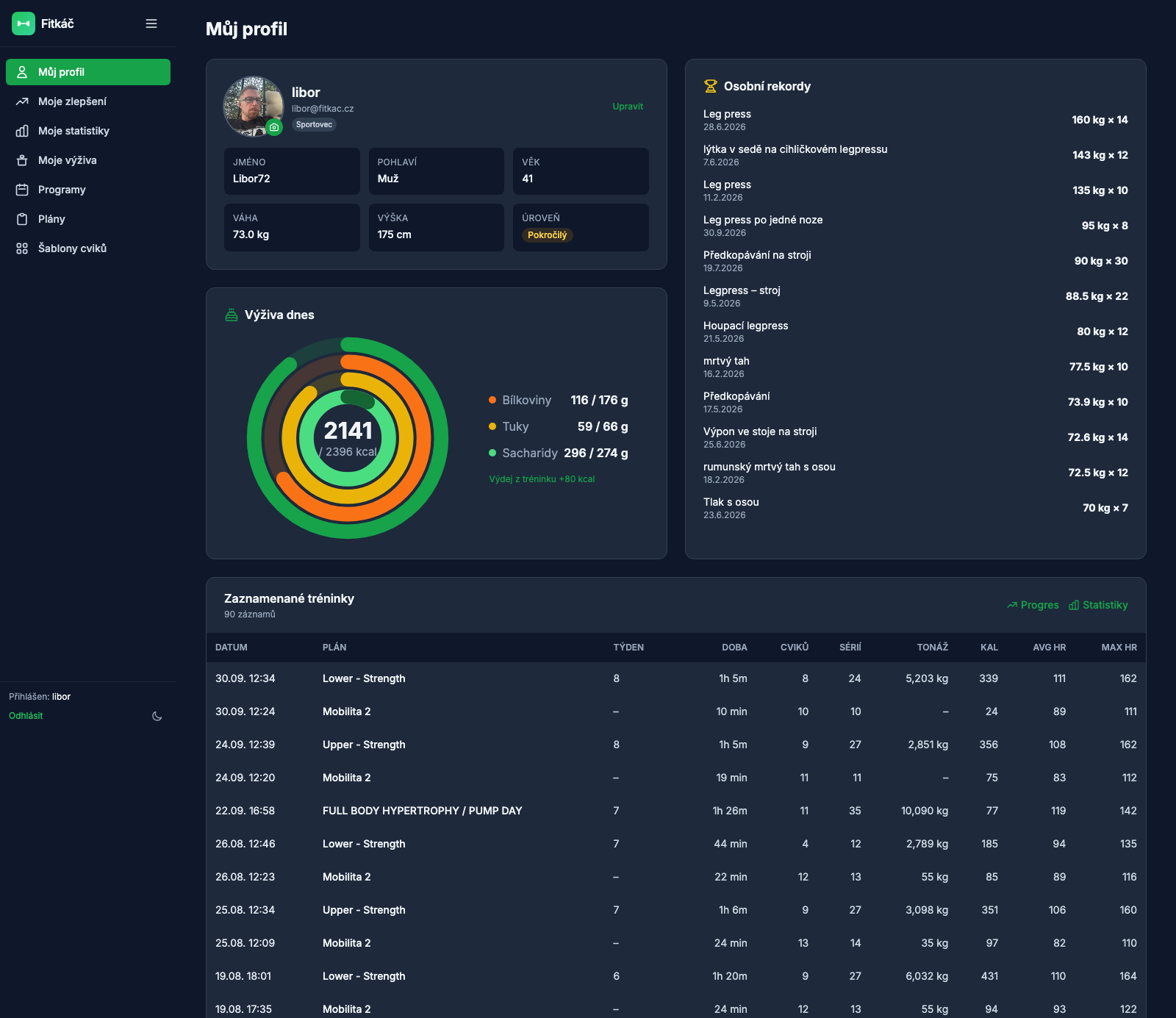Screen dimensions: 1176x1018
Task: Click the Moje statistiky bar chart icon
Action: pos(22,131)
